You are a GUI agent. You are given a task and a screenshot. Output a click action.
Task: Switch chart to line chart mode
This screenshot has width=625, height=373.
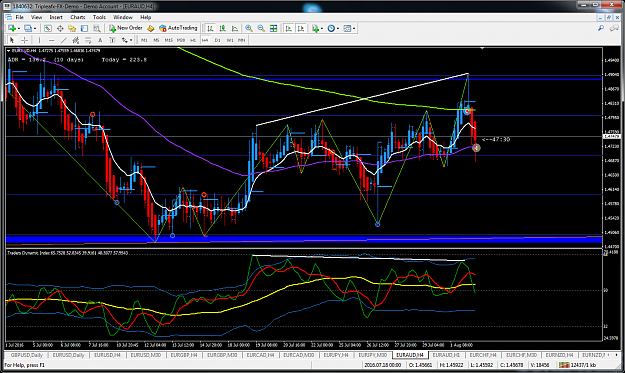(235, 28)
